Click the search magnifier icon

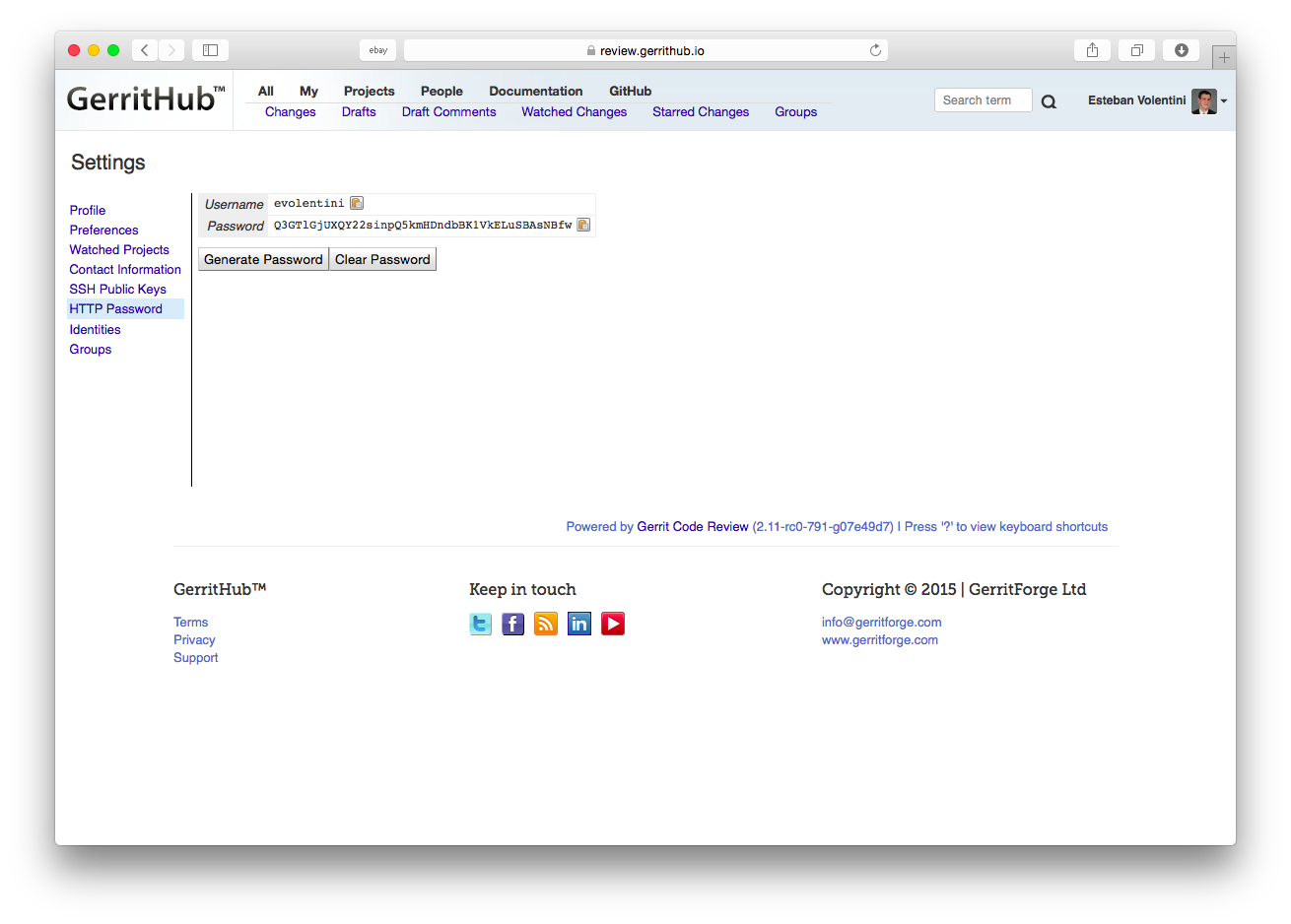point(1049,101)
